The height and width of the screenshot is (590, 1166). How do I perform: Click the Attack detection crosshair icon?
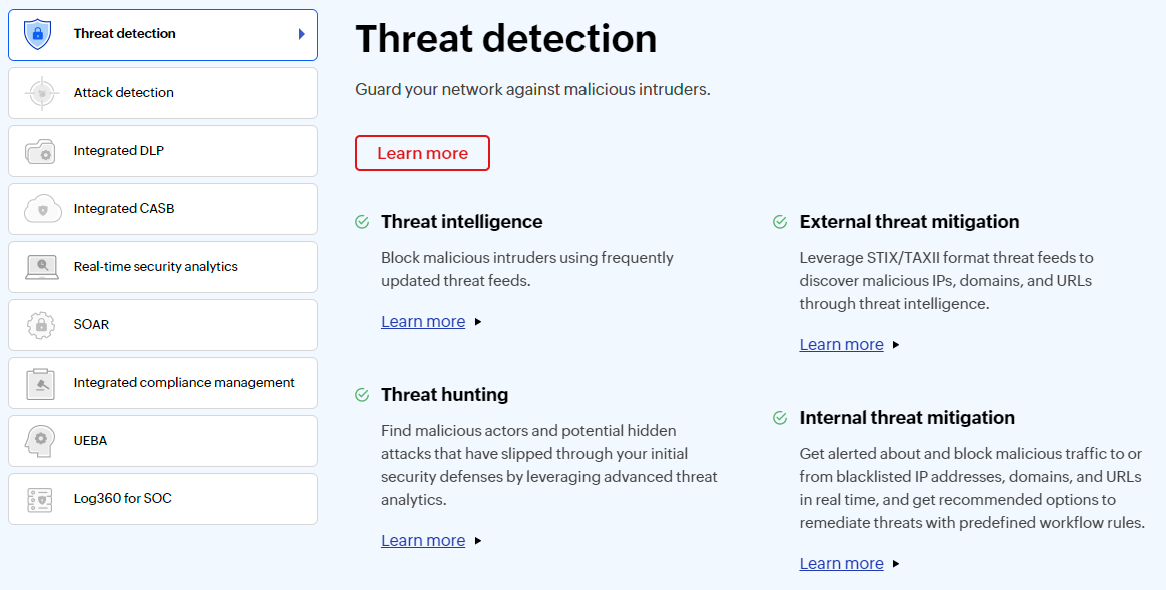click(x=41, y=93)
